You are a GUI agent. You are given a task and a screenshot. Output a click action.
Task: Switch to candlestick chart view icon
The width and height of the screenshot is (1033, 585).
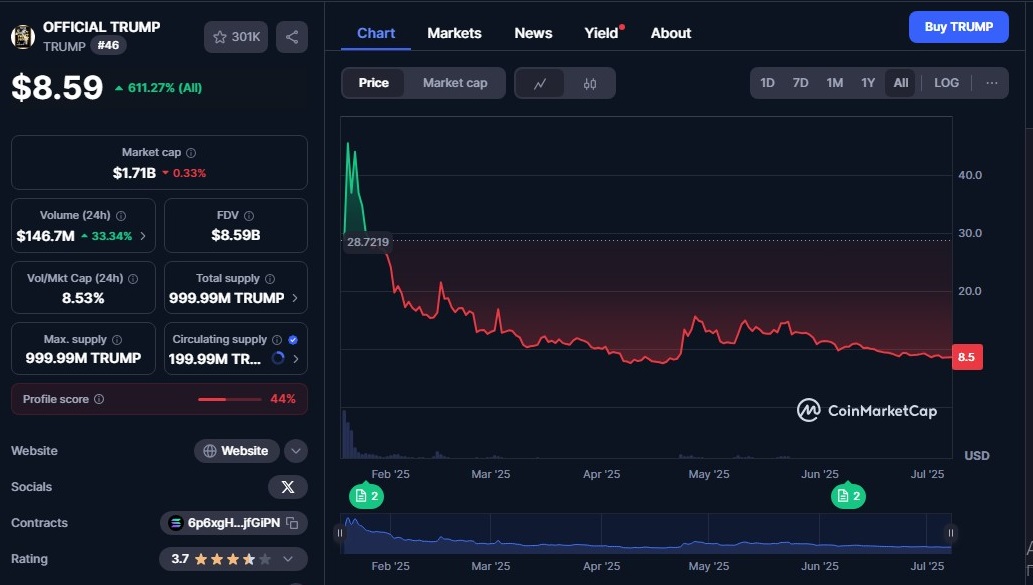[590, 83]
